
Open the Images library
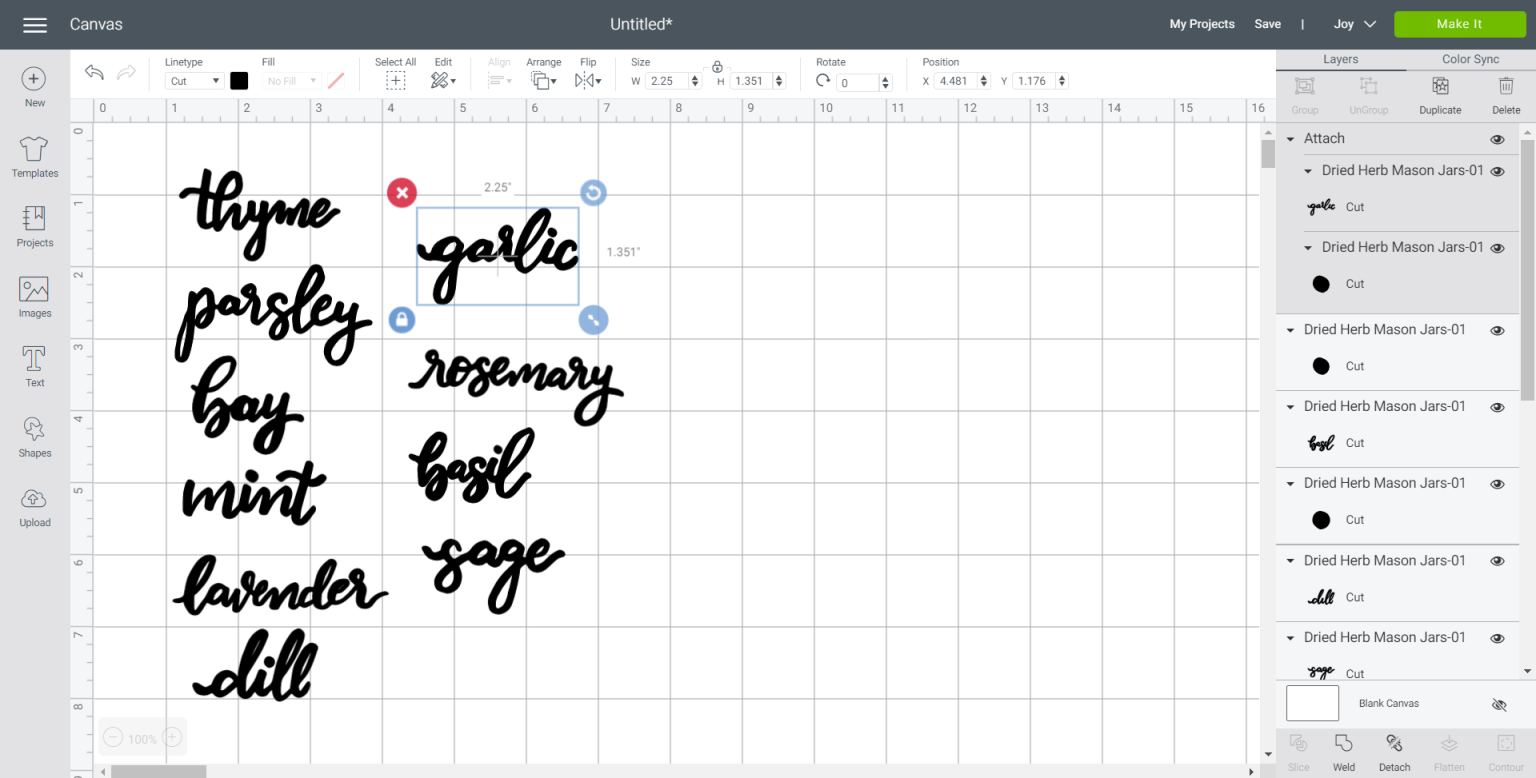click(x=34, y=297)
